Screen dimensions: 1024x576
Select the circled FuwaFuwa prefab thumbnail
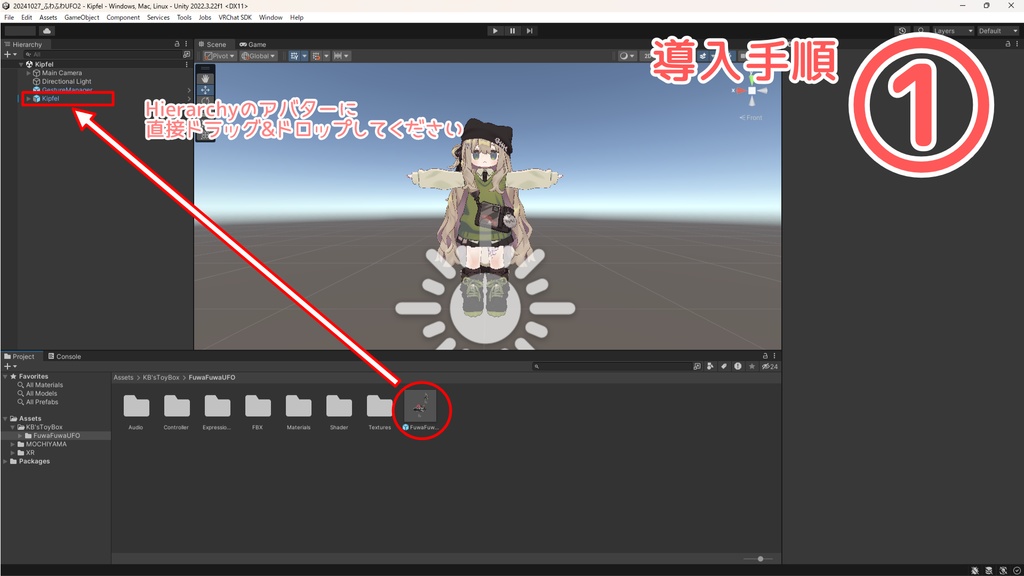click(422, 404)
